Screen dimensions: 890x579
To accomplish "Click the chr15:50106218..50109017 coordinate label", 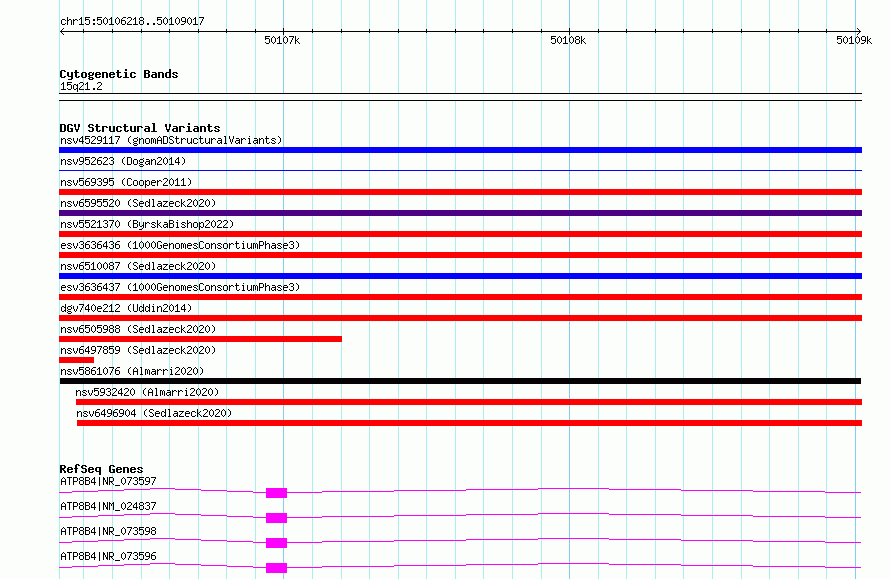I will (x=132, y=21).
